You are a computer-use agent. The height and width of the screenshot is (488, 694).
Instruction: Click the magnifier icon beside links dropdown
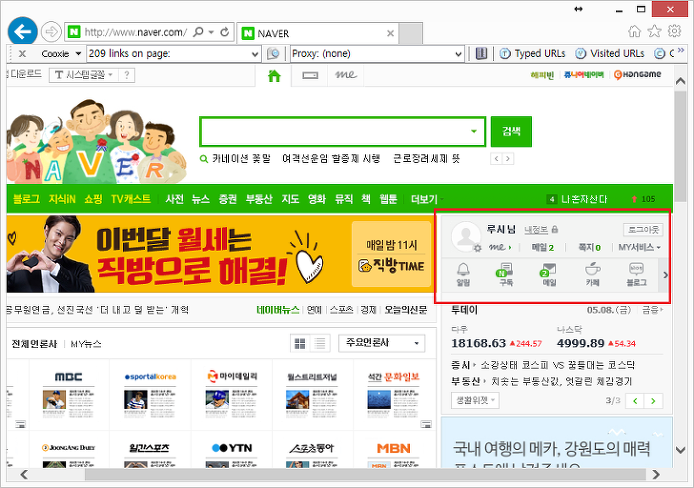[273, 54]
